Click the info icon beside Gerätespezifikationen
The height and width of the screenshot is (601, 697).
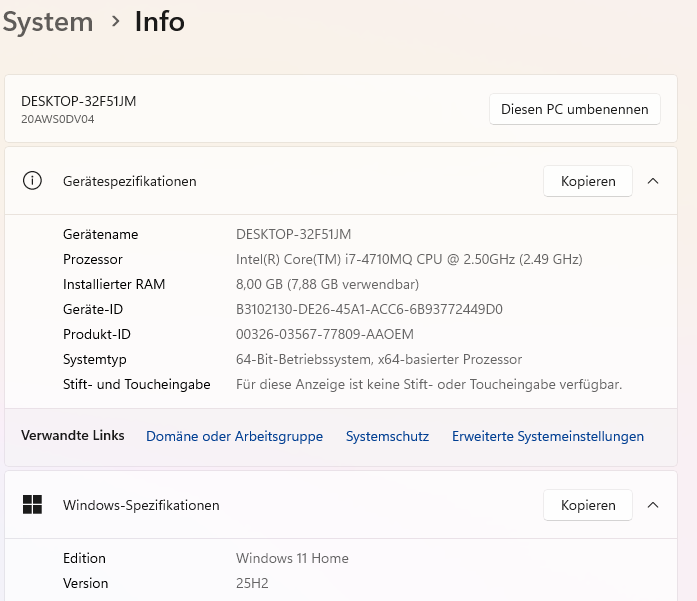[x=32, y=181]
